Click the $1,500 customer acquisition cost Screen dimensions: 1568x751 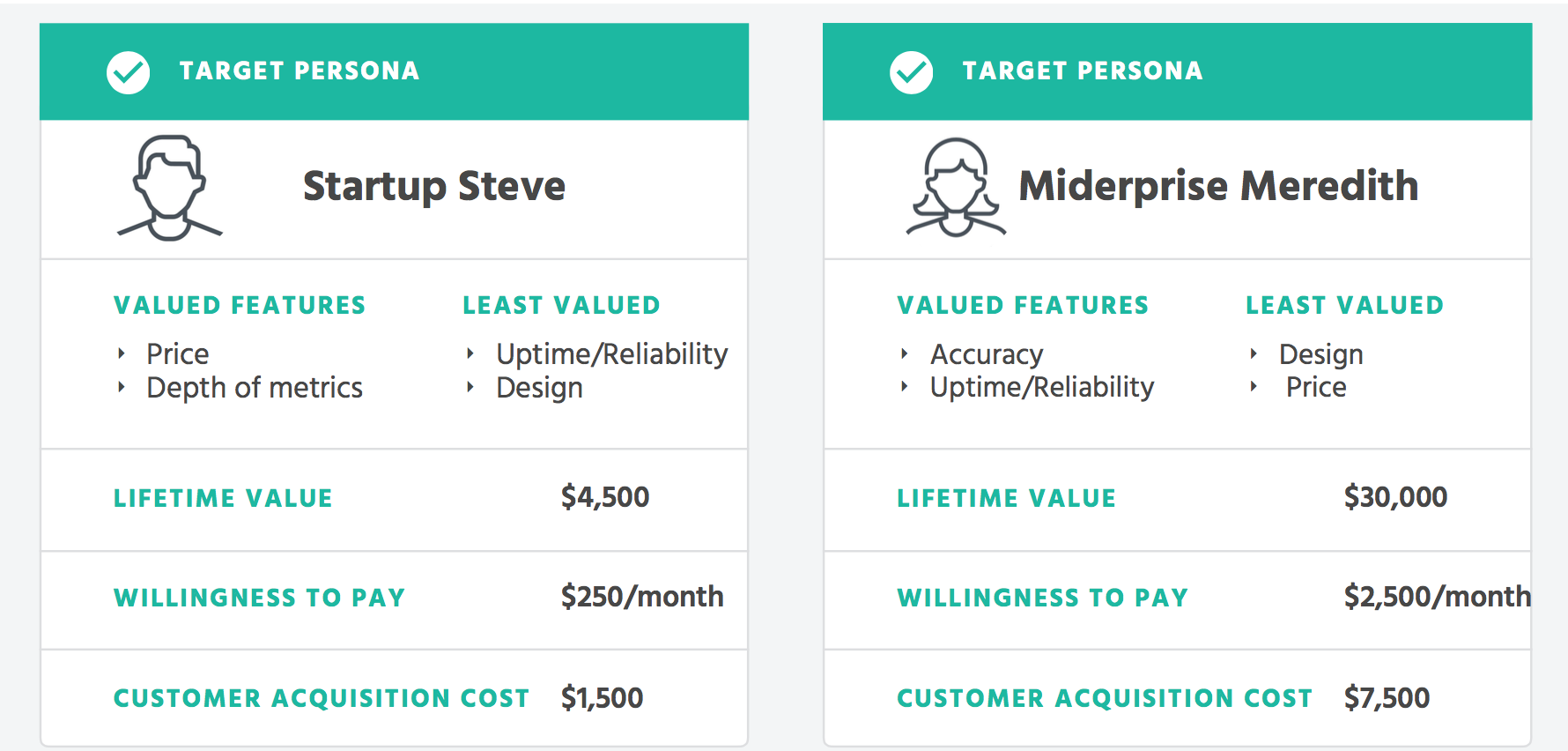click(602, 698)
